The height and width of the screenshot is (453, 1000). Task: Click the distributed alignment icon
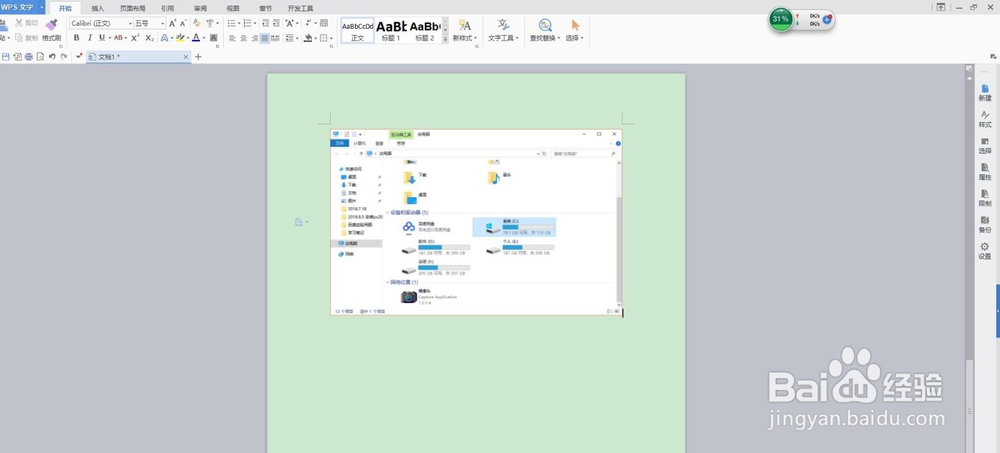275,38
